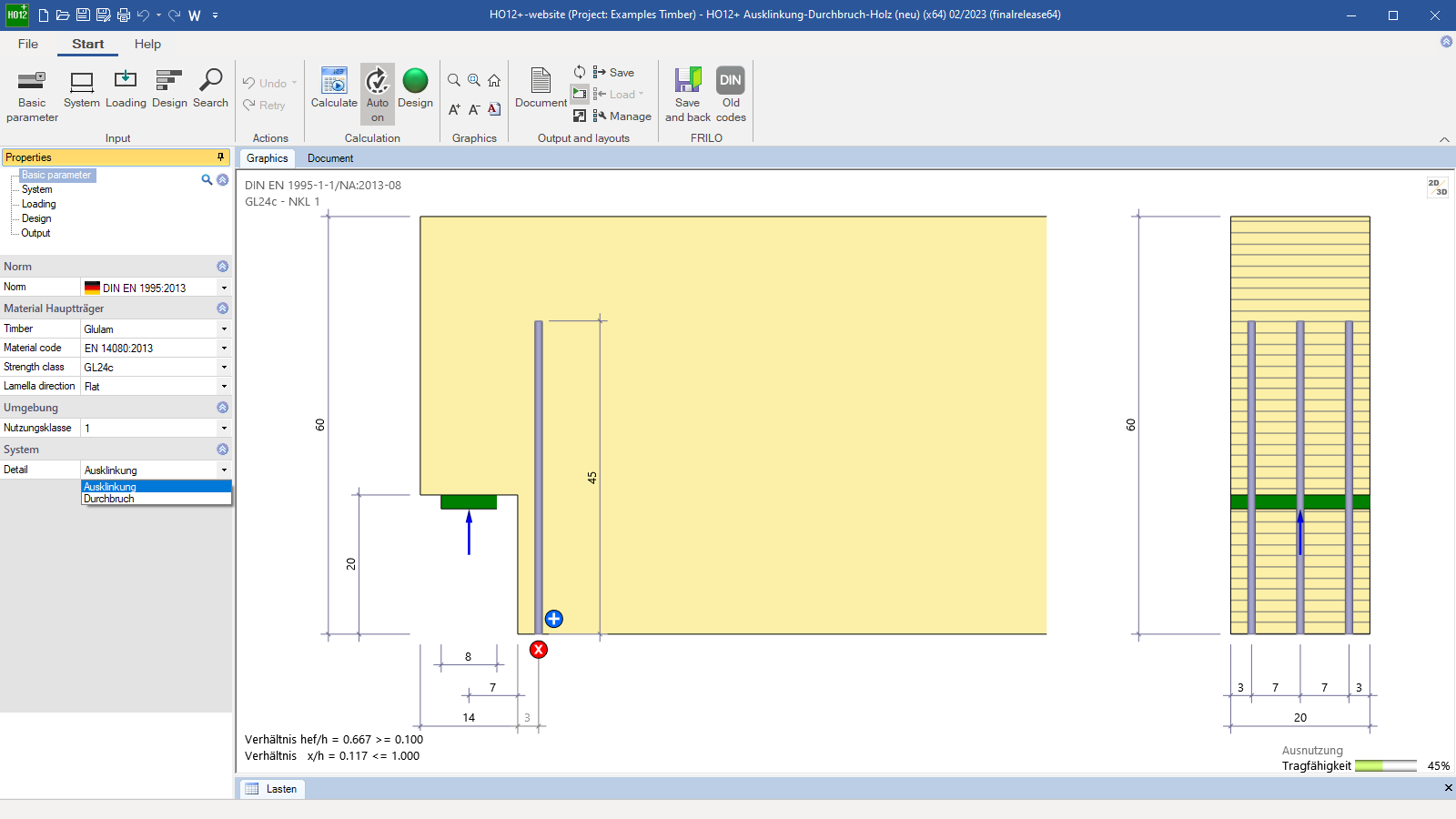Toggle the 2D/3D view button

(x=1438, y=187)
